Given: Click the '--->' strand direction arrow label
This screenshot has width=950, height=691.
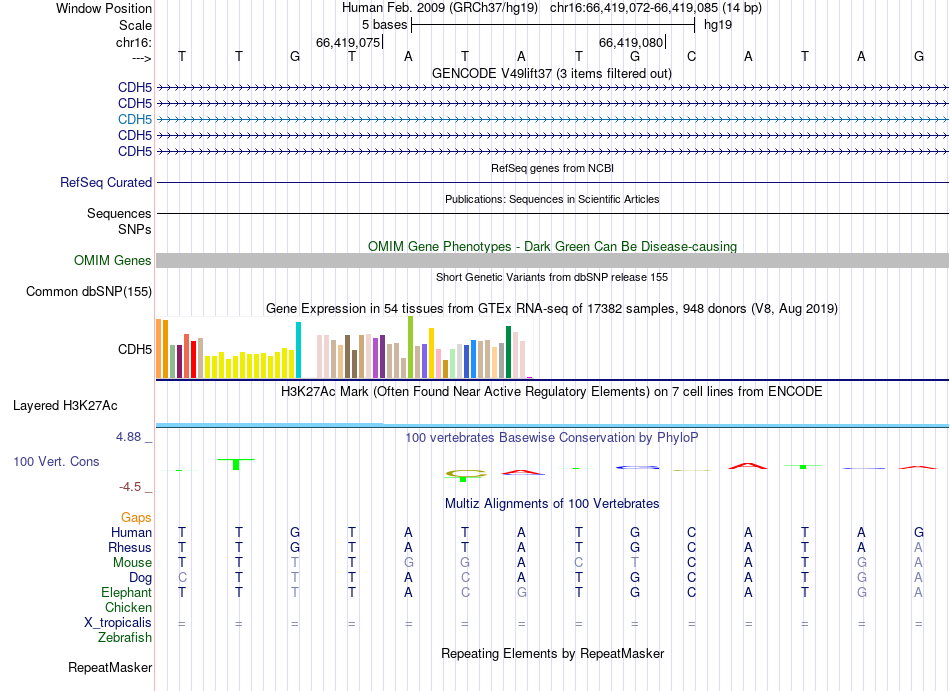Looking at the screenshot, I should tap(141, 58).
